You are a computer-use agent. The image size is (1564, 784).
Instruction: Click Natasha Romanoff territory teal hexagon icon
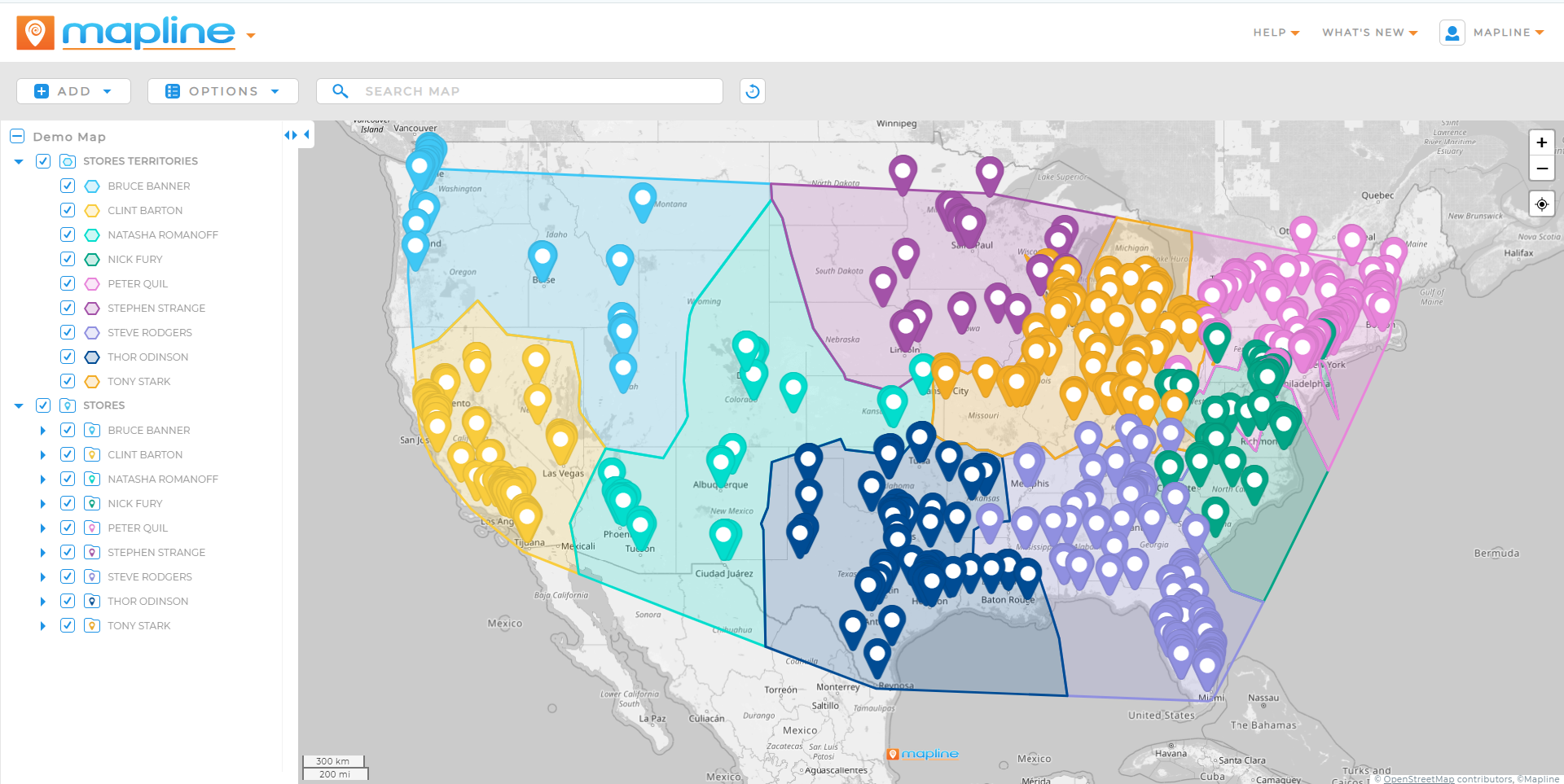point(92,234)
